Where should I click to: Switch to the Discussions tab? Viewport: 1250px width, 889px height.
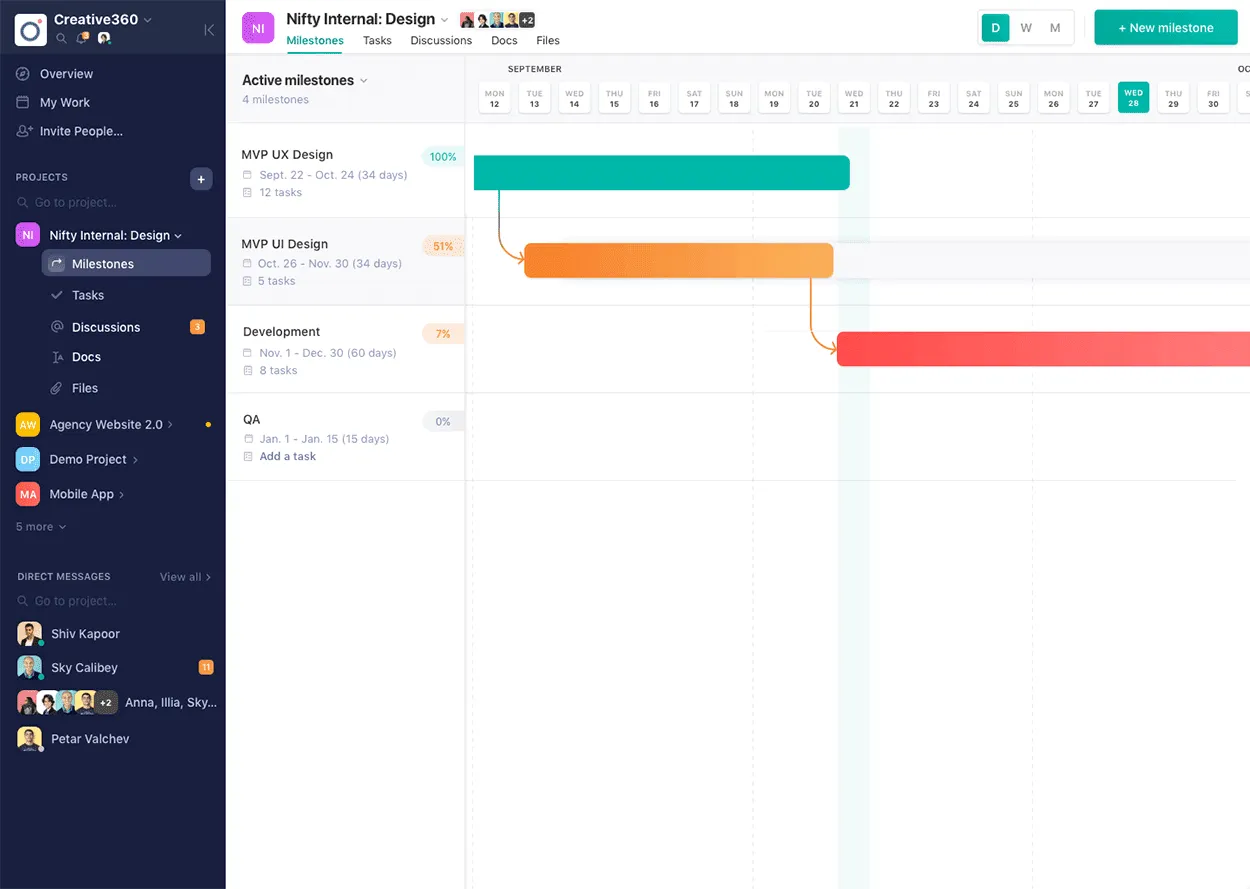point(440,41)
